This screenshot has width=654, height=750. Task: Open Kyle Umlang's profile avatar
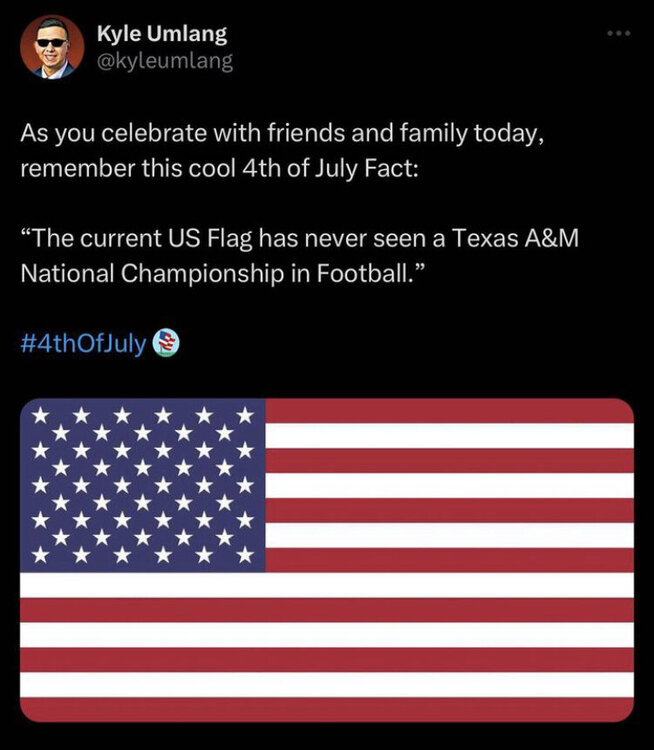[x=52, y=47]
